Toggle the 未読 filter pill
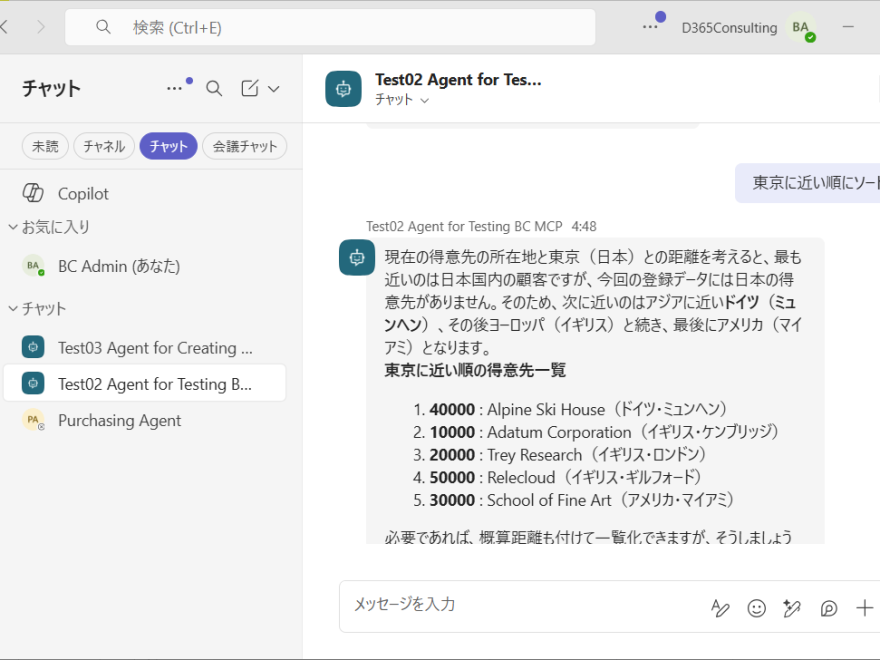 (45, 146)
